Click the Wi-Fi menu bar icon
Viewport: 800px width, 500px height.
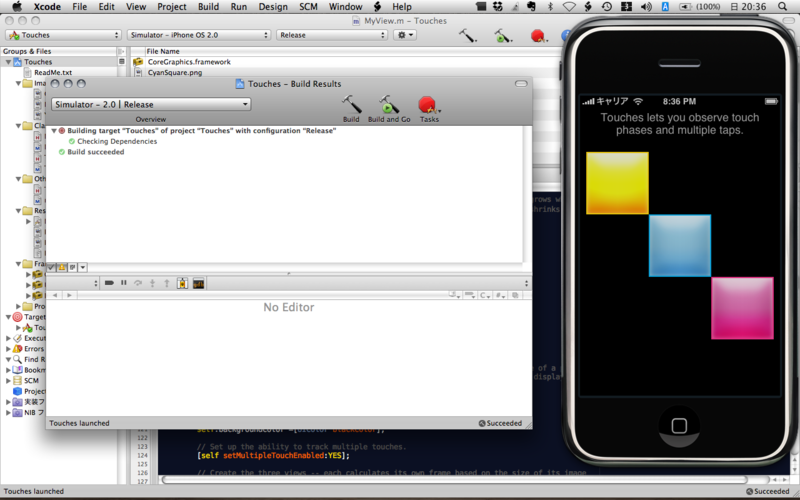click(569, 7)
